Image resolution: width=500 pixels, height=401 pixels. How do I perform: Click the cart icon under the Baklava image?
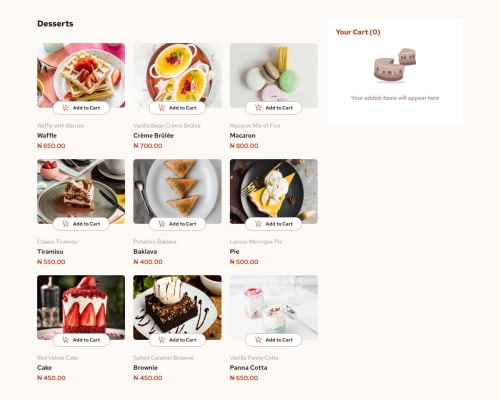pyautogui.click(x=162, y=224)
